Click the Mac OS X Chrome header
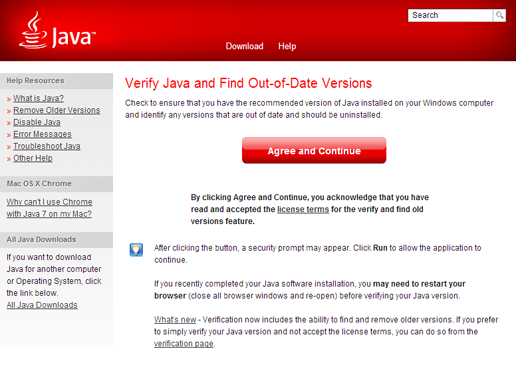This screenshot has height=365, width=516. pos(56,184)
